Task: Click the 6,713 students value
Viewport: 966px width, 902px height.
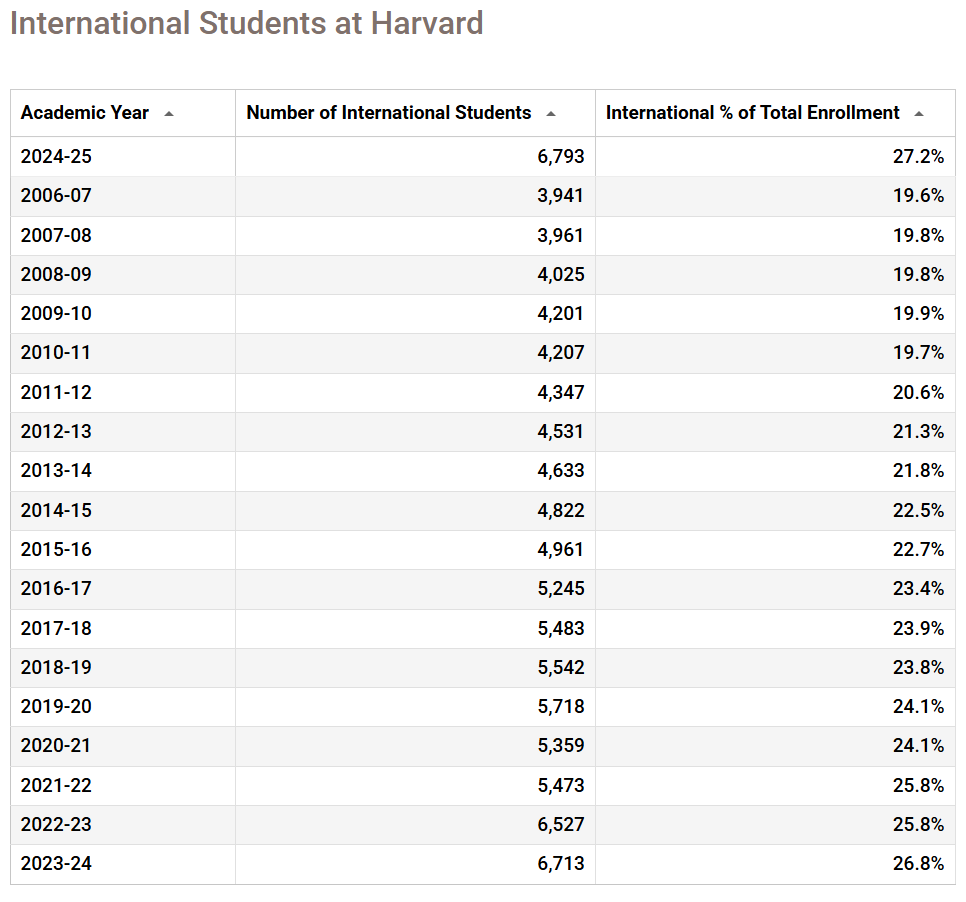Action: click(x=561, y=864)
